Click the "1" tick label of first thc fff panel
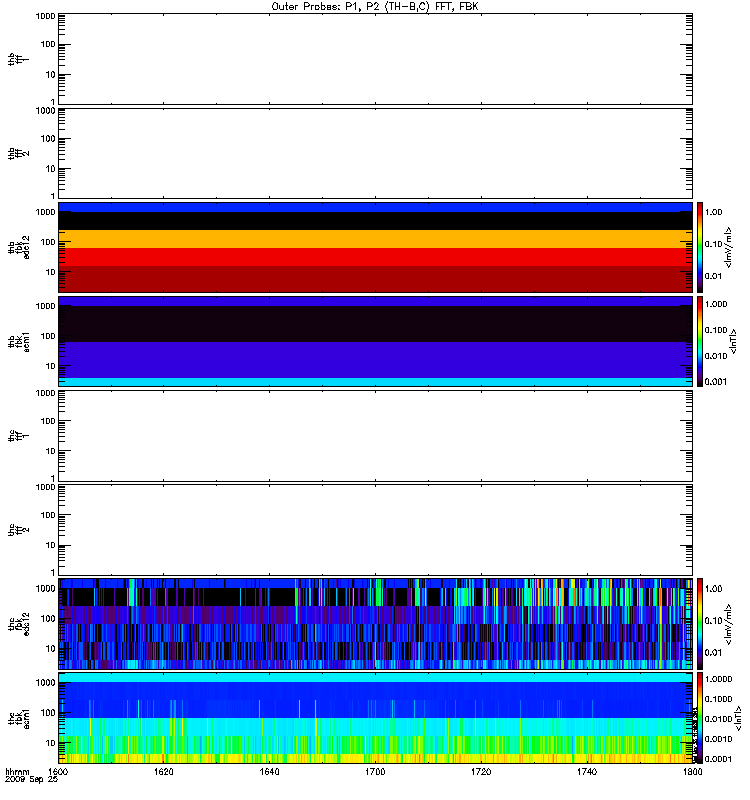 click(x=53, y=478)
